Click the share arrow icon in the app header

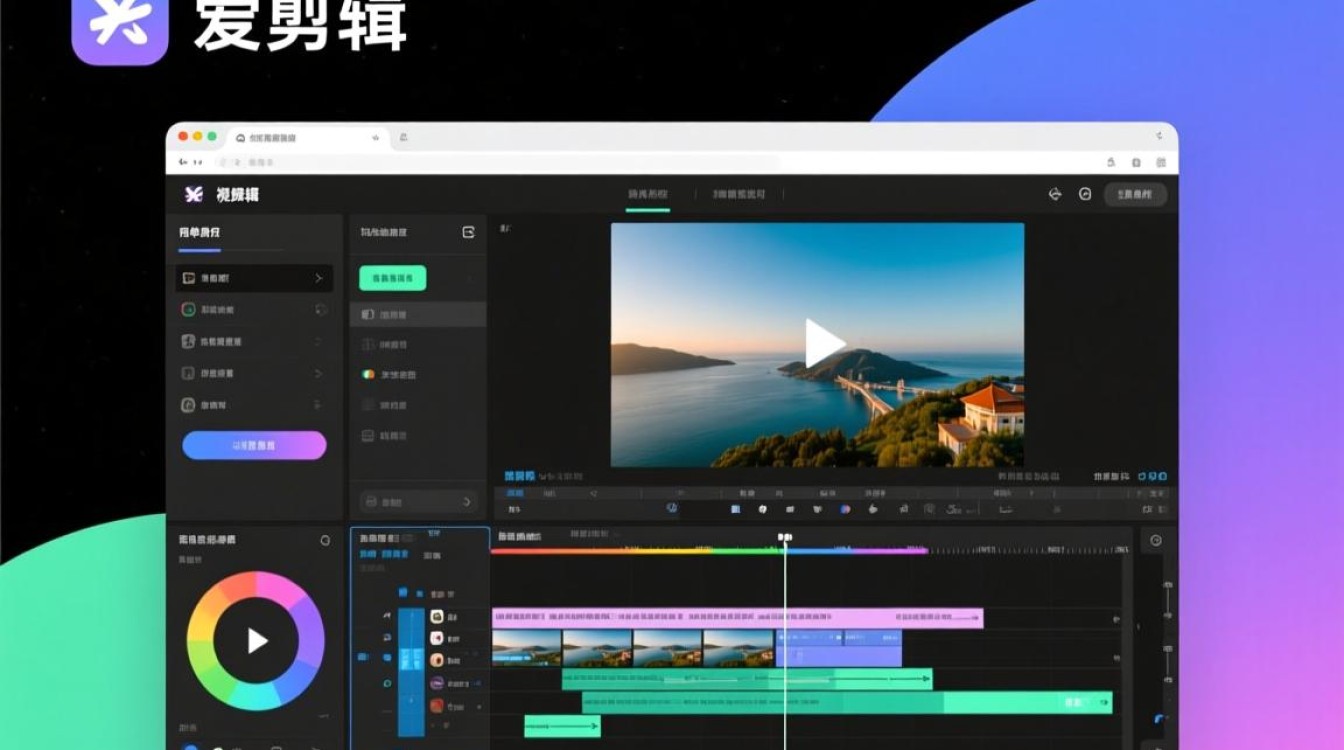click(x=1054, y=194)
